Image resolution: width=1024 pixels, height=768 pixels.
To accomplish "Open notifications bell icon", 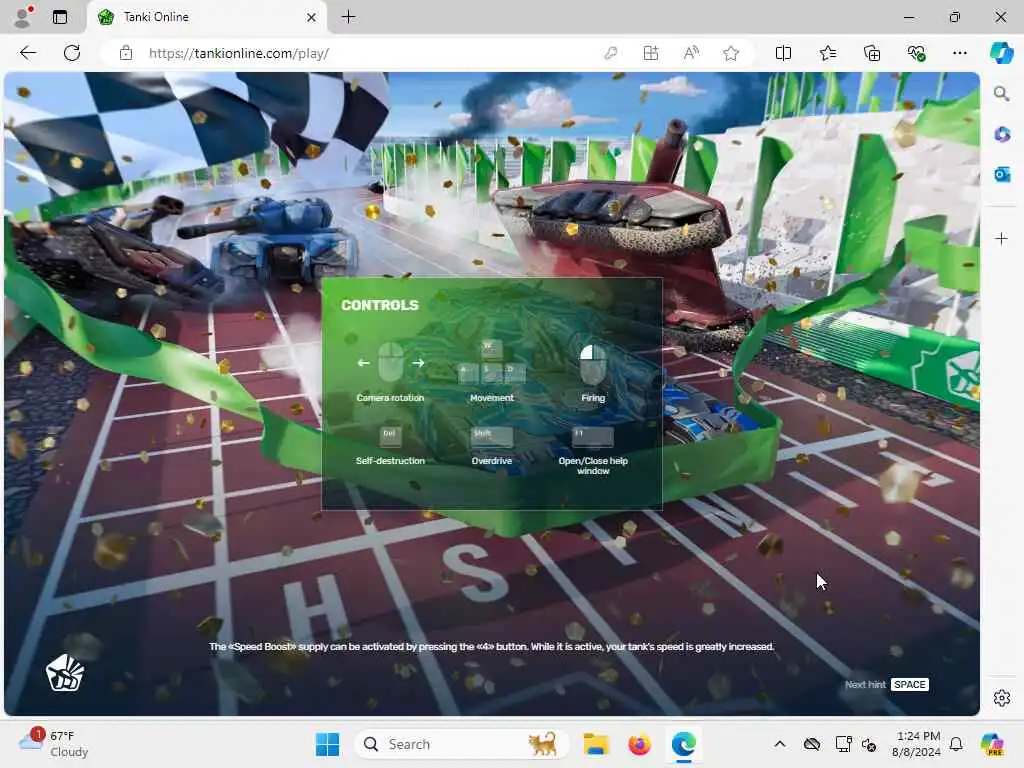I will 956,744.
